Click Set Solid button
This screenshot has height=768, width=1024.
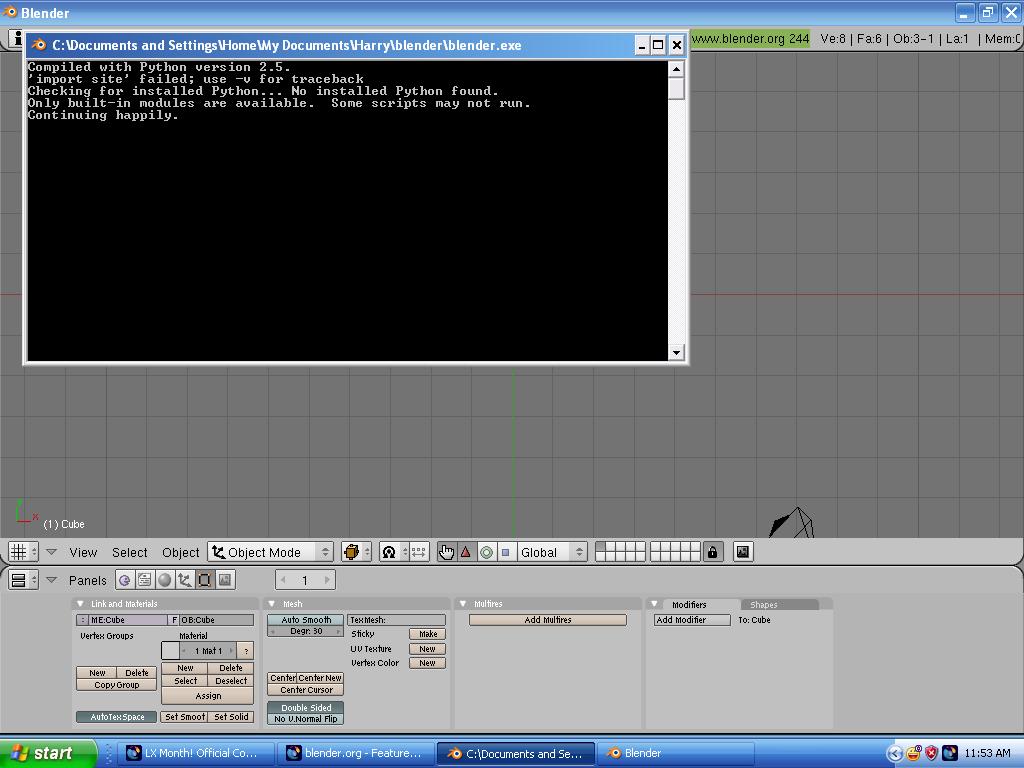(231, 717)
